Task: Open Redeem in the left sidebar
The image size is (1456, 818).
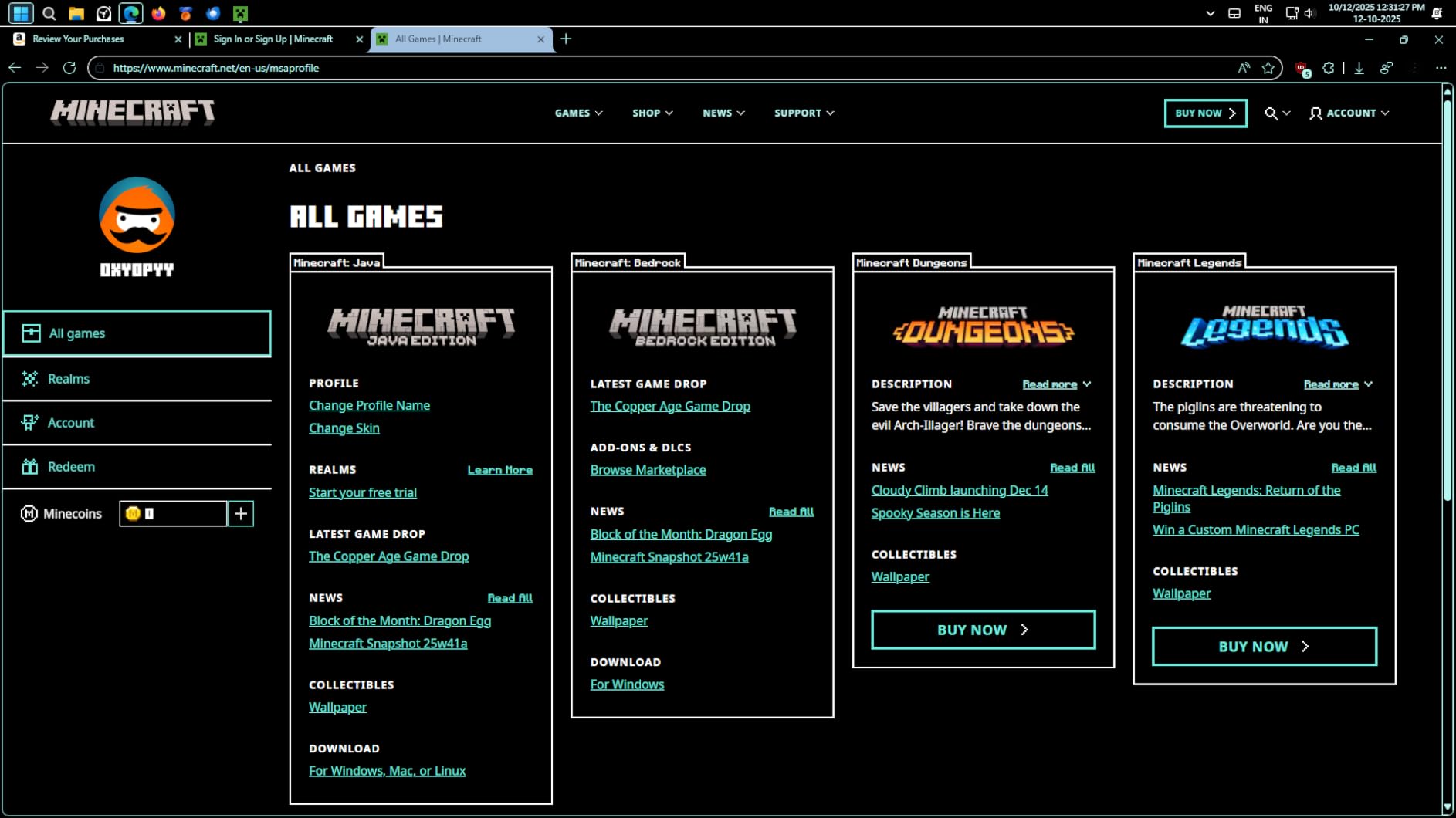Action: click(71, 467)
